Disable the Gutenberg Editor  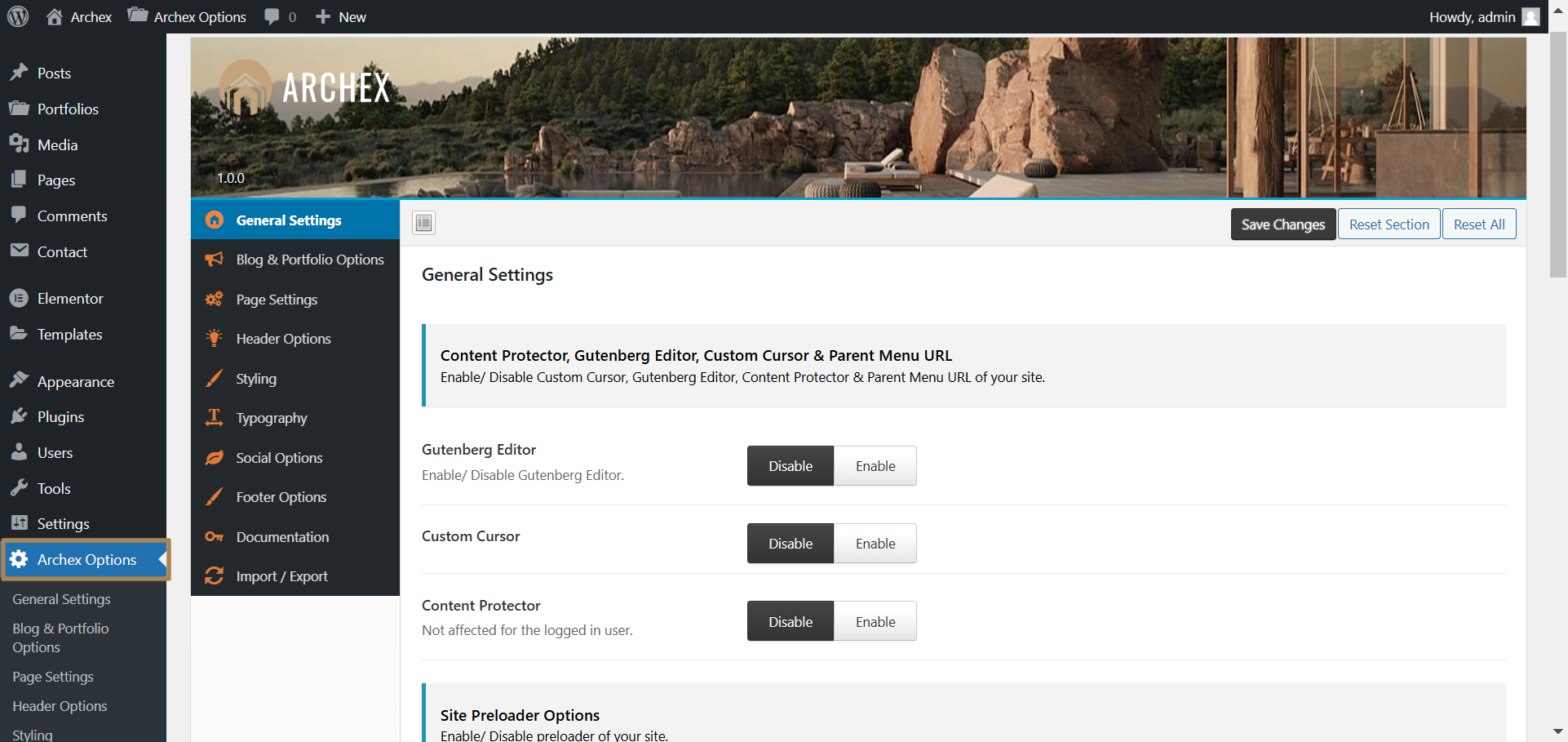pos(791,466)
